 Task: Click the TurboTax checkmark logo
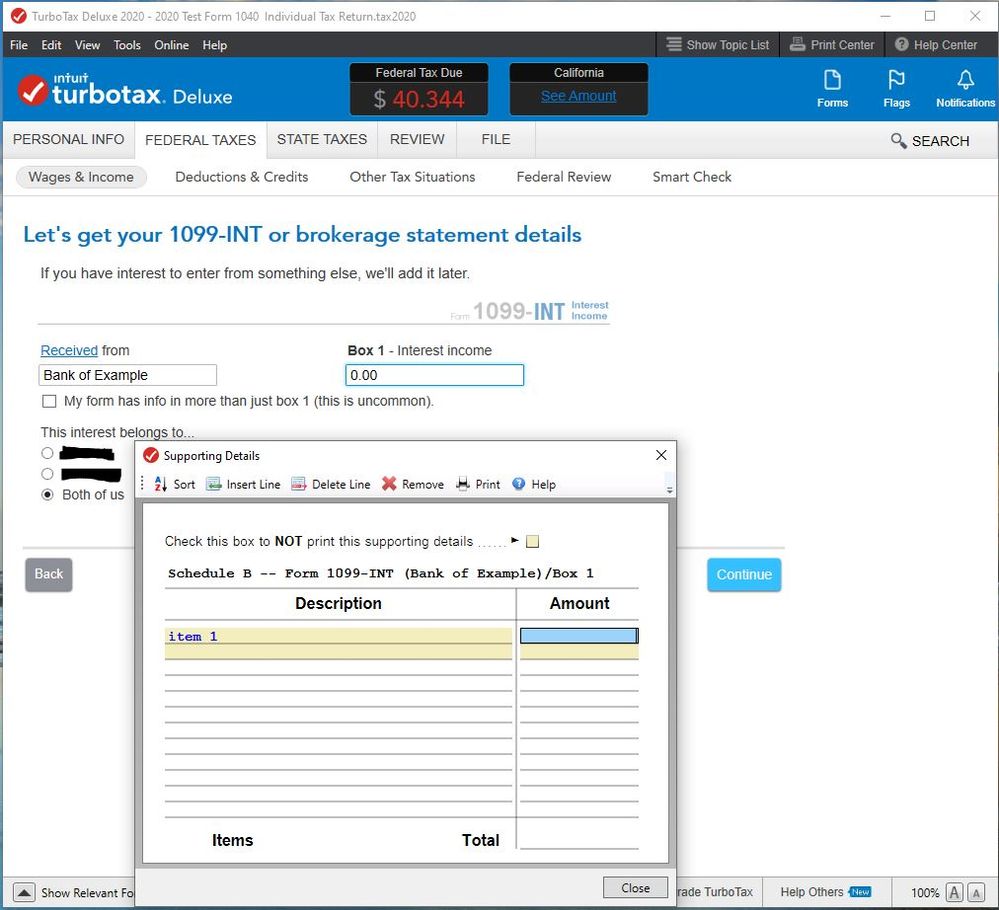32,90
